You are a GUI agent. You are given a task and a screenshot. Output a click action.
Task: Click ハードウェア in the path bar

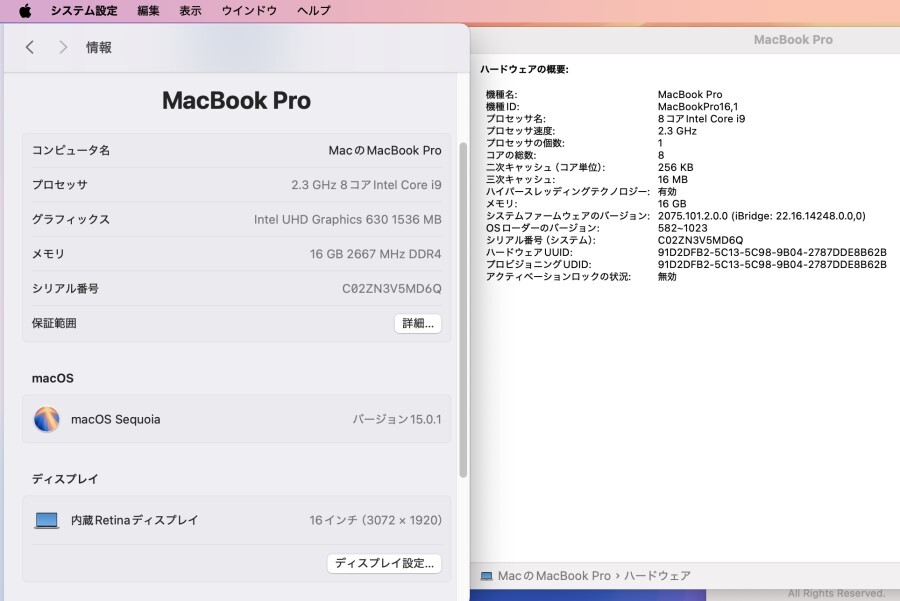click(x=657, y=576)
